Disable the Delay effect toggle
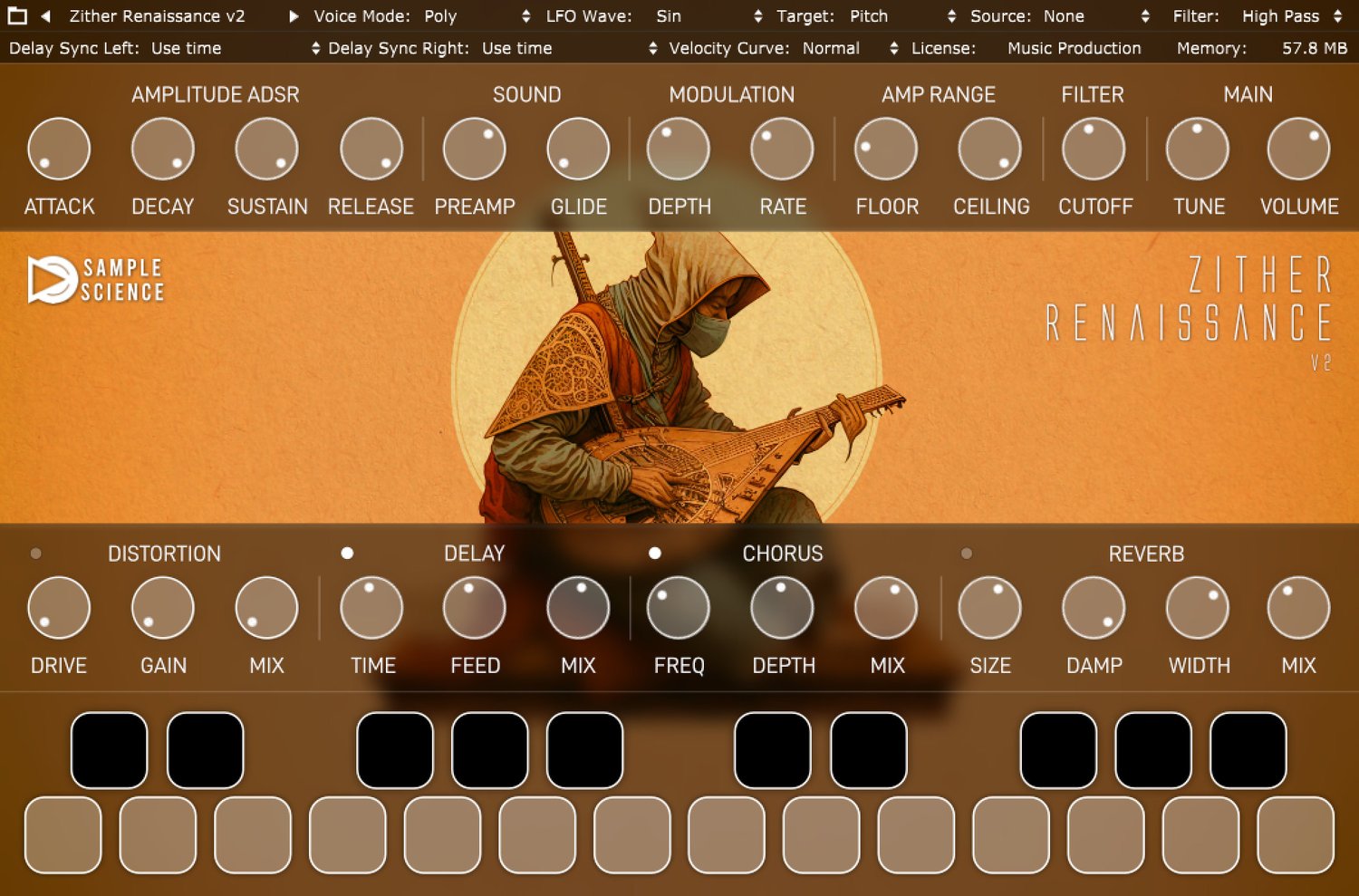The width and height of the screenshot is (1359, 896). (x=347, y=554)
